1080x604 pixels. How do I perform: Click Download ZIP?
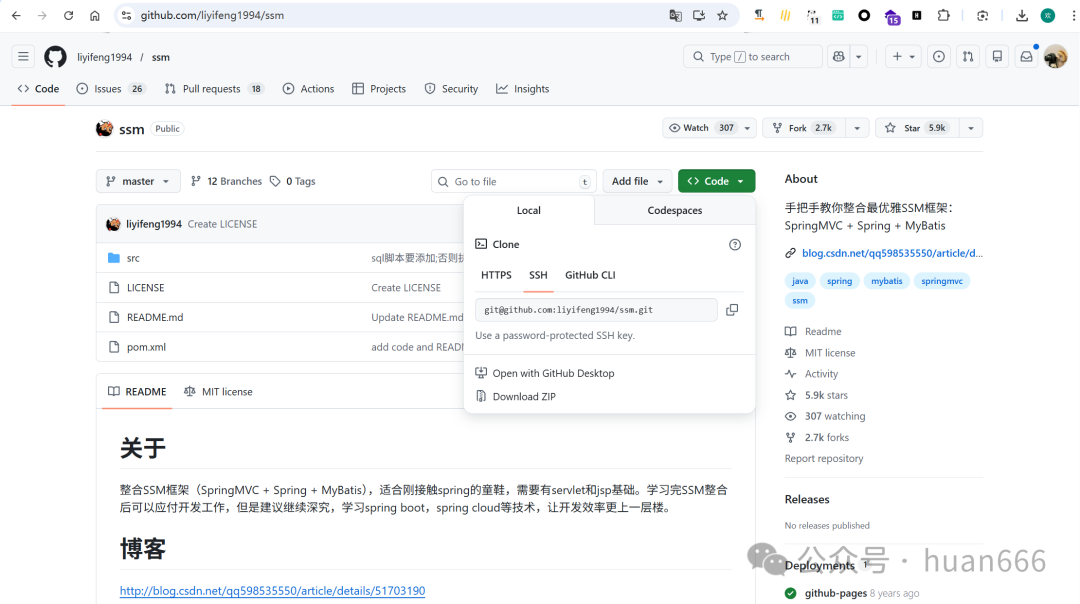click(x=524, y=397)
